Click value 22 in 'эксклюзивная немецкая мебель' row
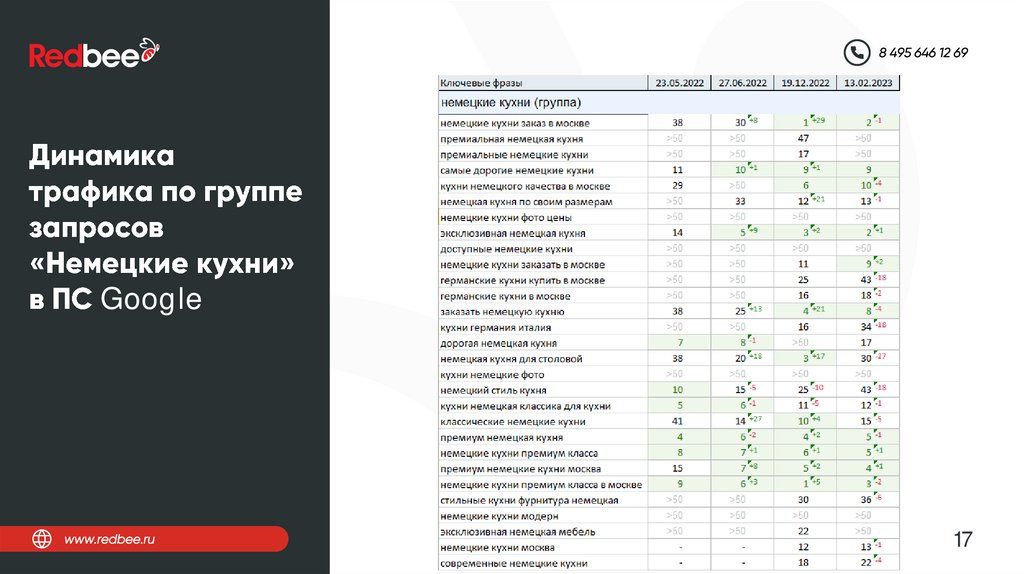Viewport: 1024px width, 574px height. [803, 531]
